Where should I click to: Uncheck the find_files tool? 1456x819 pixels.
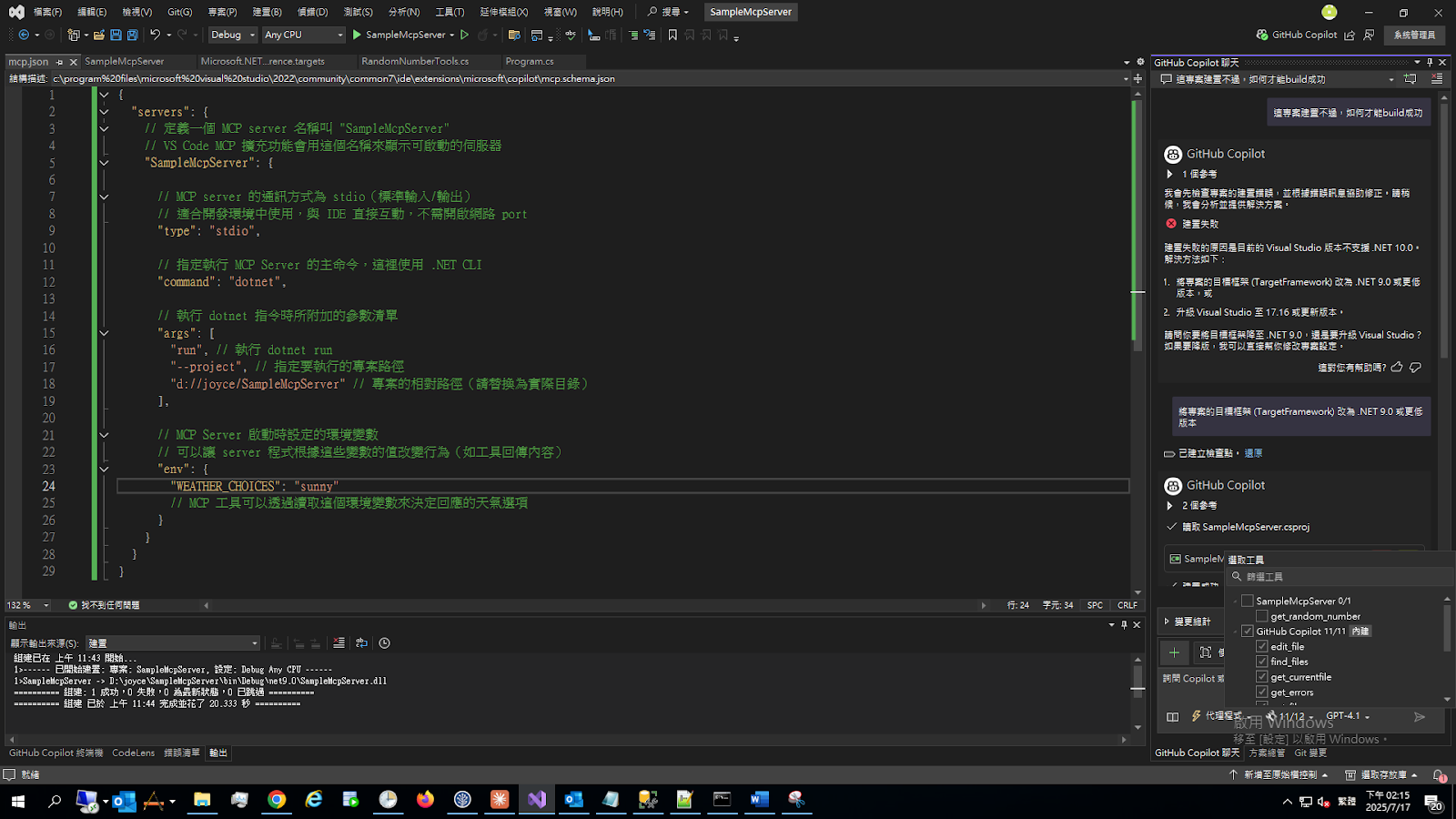click(1262, 662)
